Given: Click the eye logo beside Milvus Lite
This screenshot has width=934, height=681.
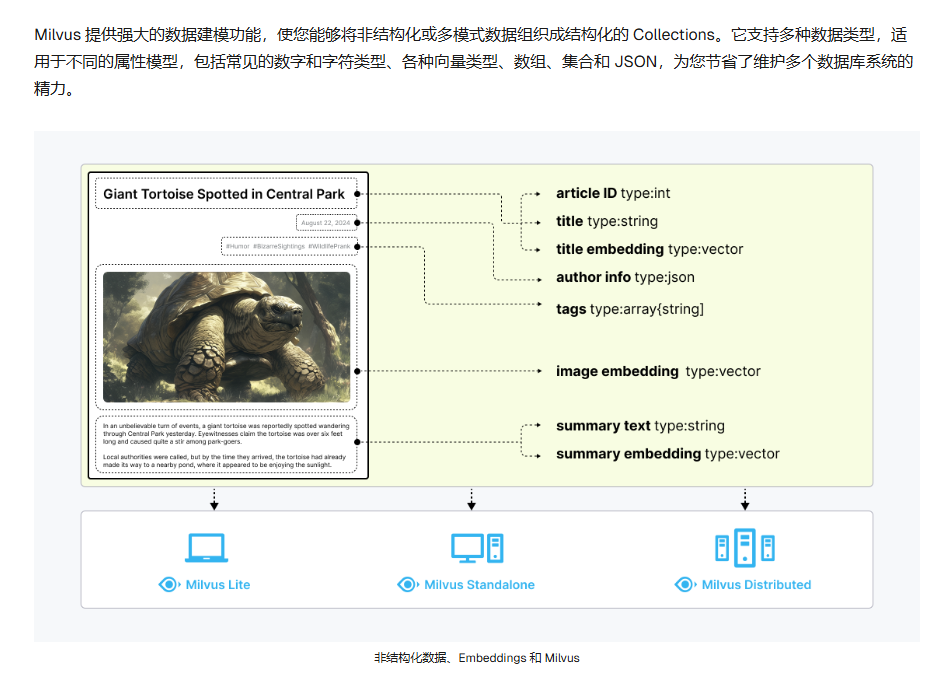Looking at the screenshot, I should click(x=170, y=584).
